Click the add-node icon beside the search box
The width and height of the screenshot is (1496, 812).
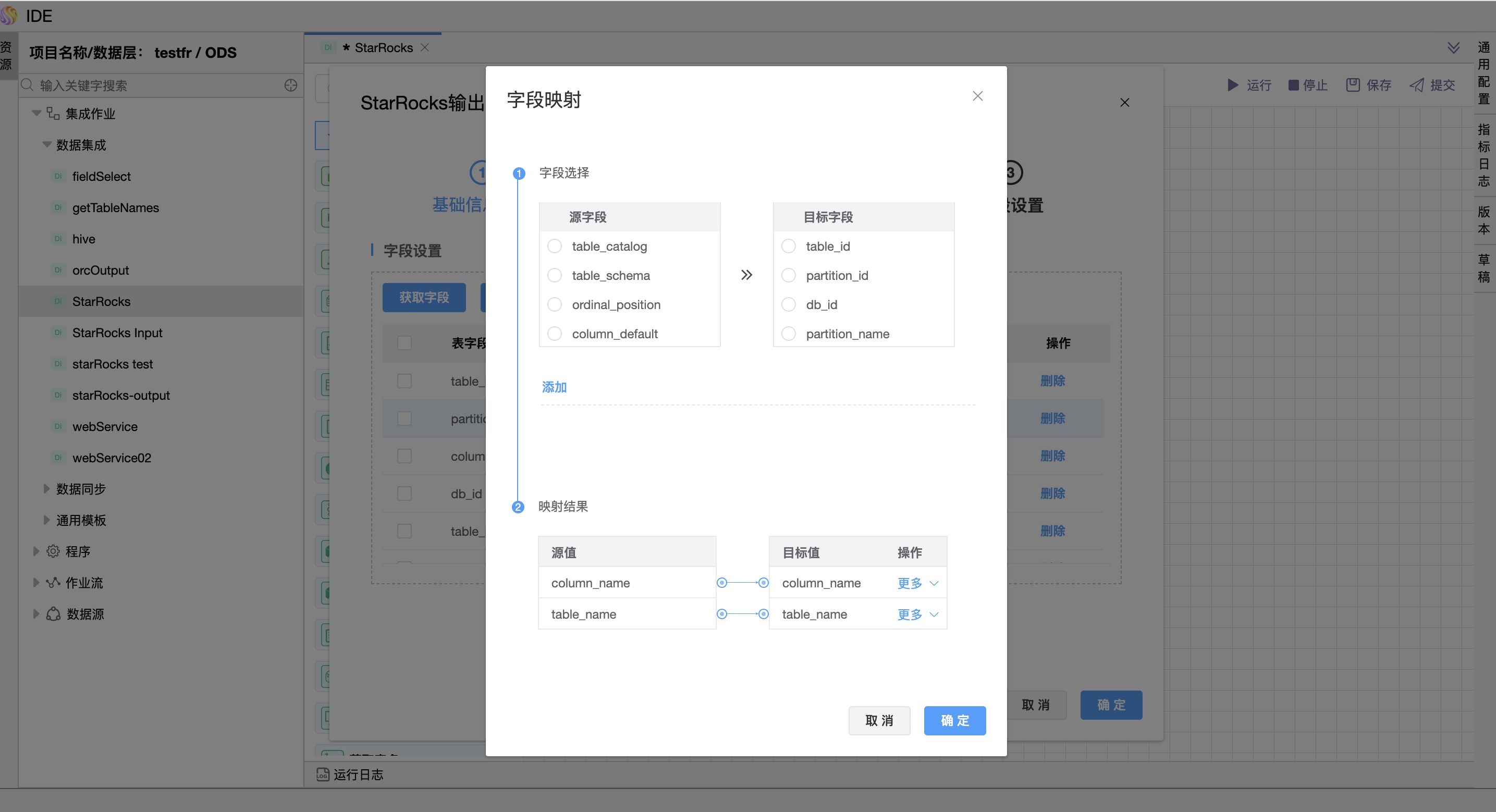[290, 85]
